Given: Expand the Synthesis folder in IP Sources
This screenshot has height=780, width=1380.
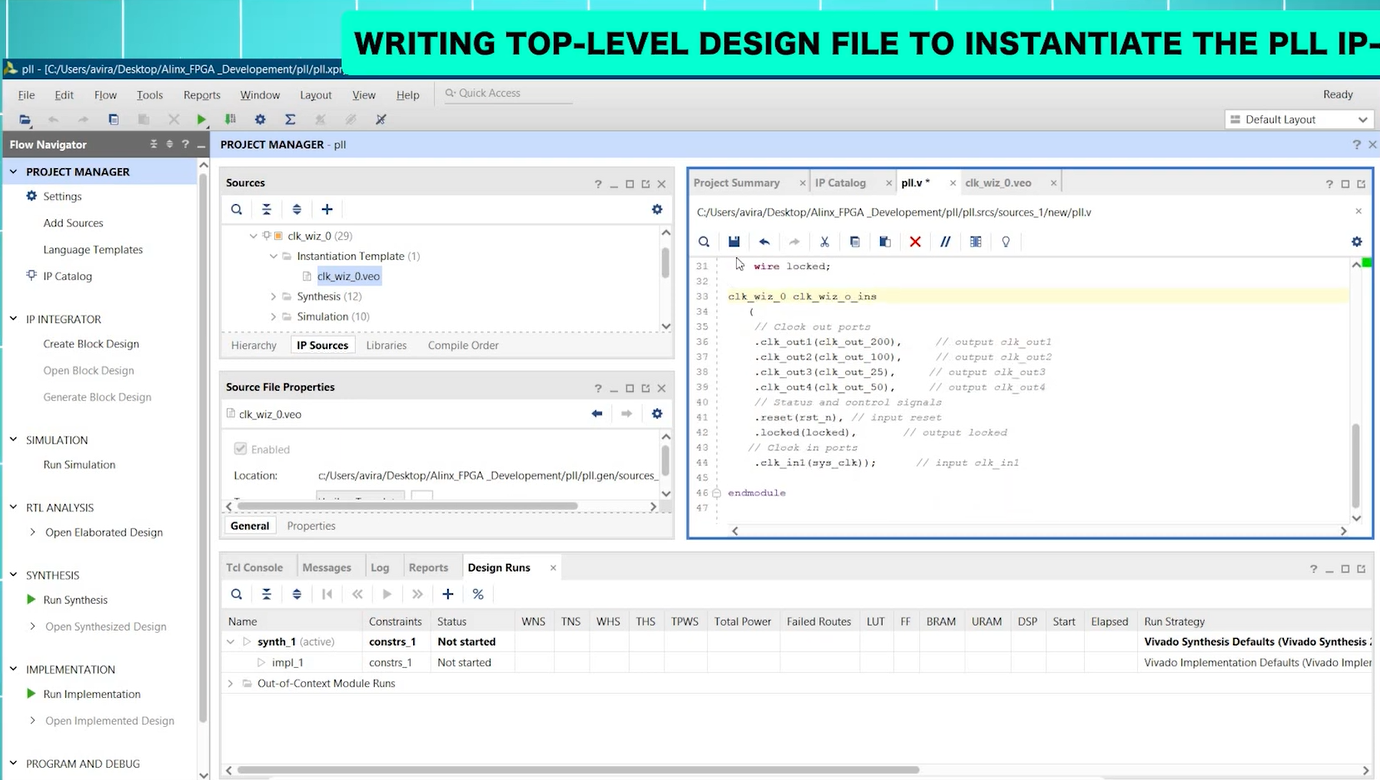Looking at the screenshot, I should click(274, 297).
